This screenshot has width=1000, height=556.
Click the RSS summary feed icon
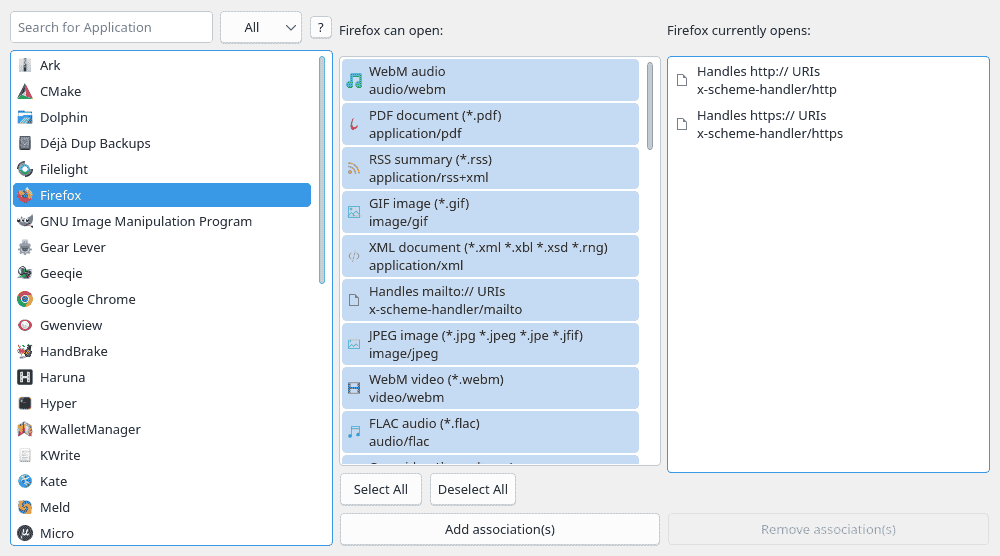click(354, 168)
